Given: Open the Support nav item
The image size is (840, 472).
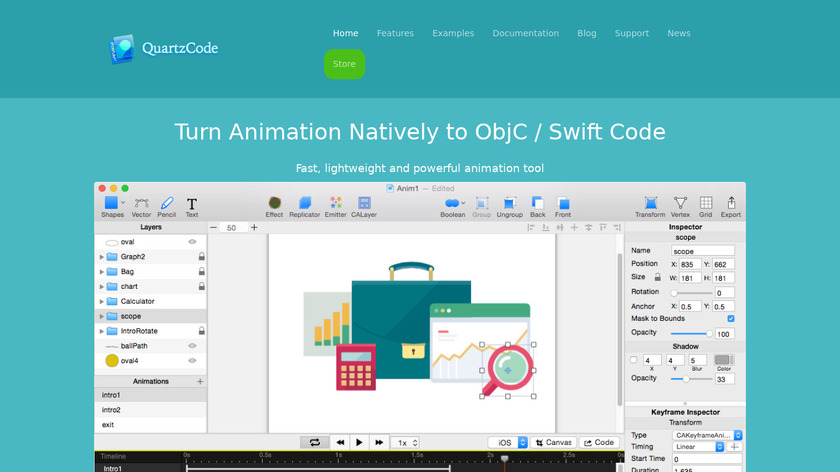Looking at the screenshot, I should [632, 33].
